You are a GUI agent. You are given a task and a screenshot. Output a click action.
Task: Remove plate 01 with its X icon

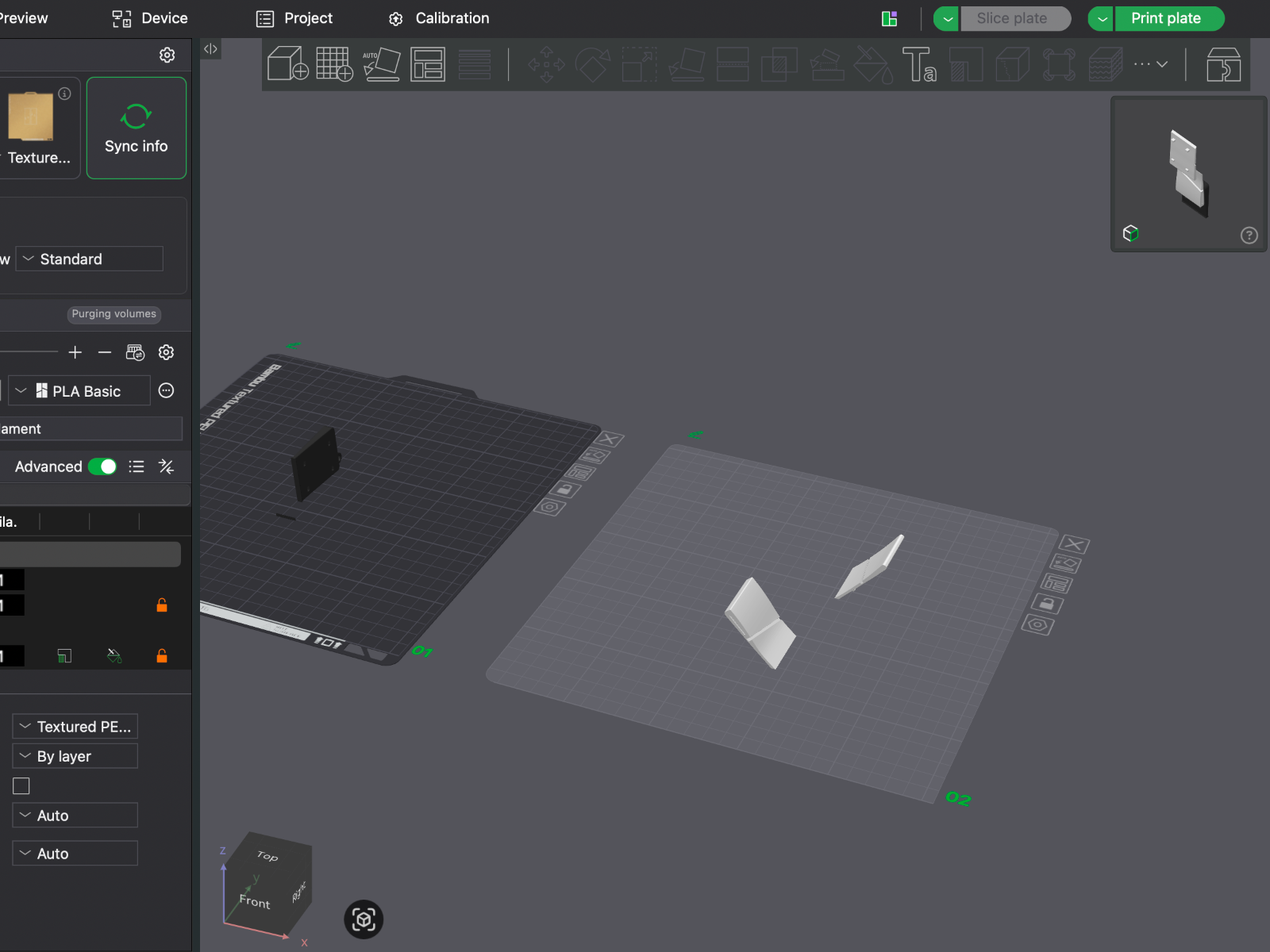tap(609, 439)
